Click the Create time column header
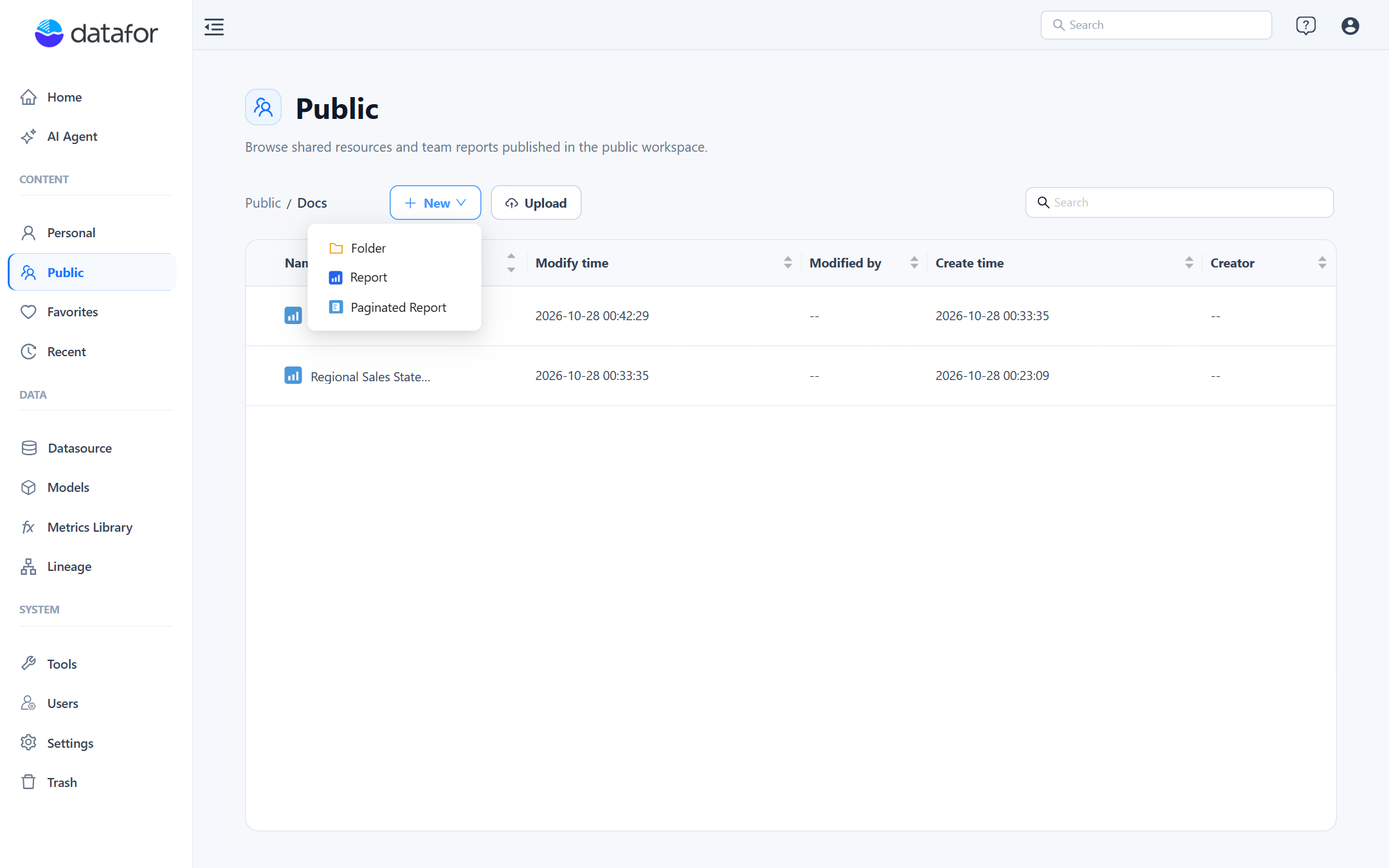The height and width of the screenshot is (868, 1389). (970, 263)
